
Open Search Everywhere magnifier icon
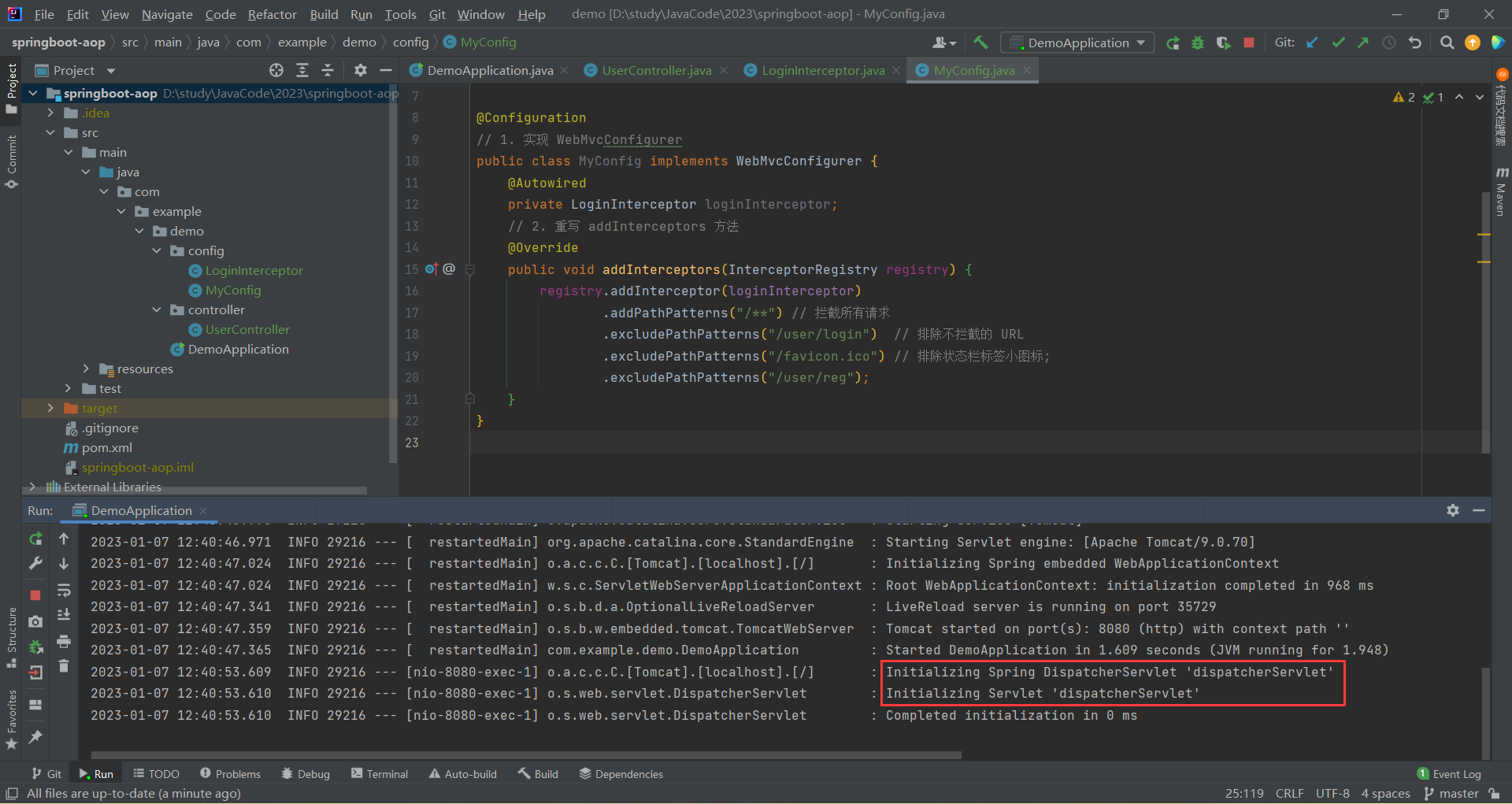pos(1447,43)
